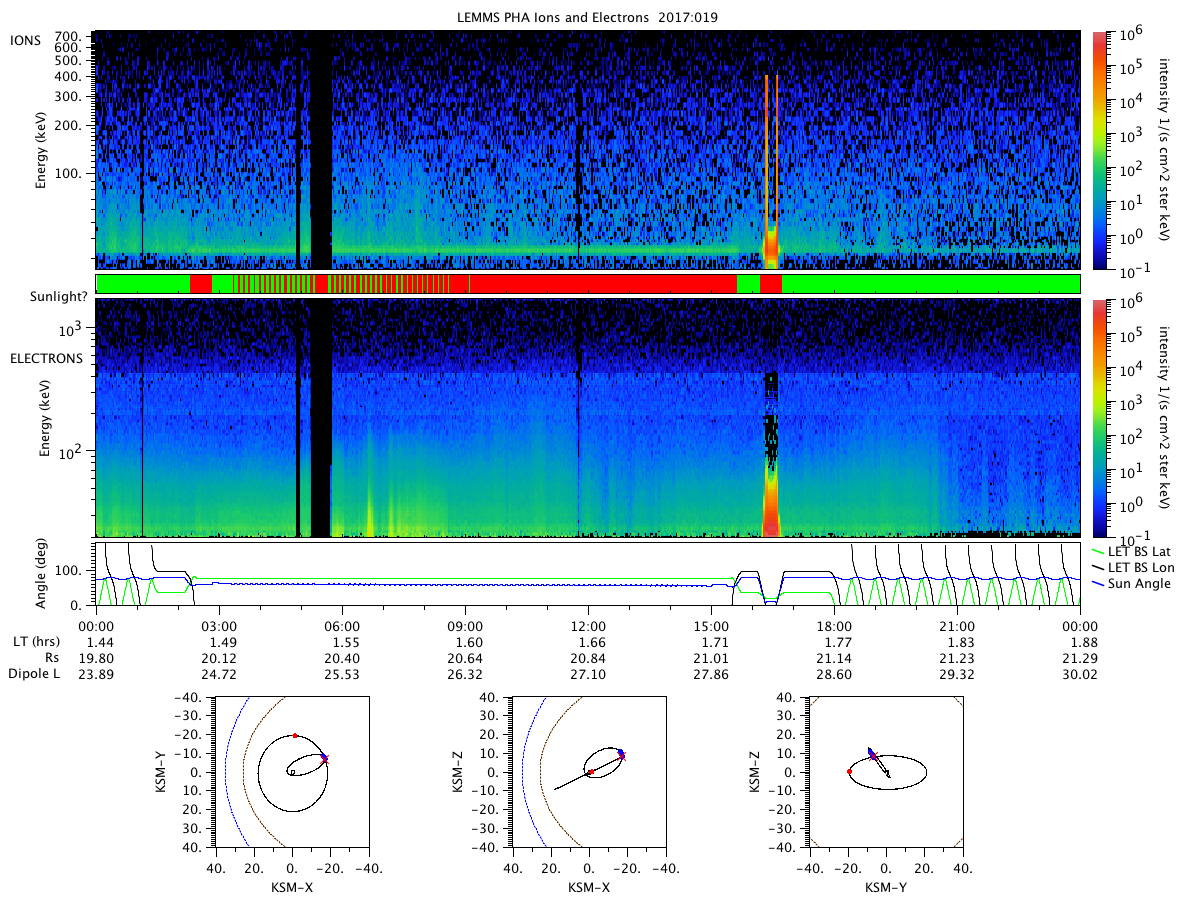Click the black data gap in ion spectrogram
1200x900 pixels.
coord(321,150)
